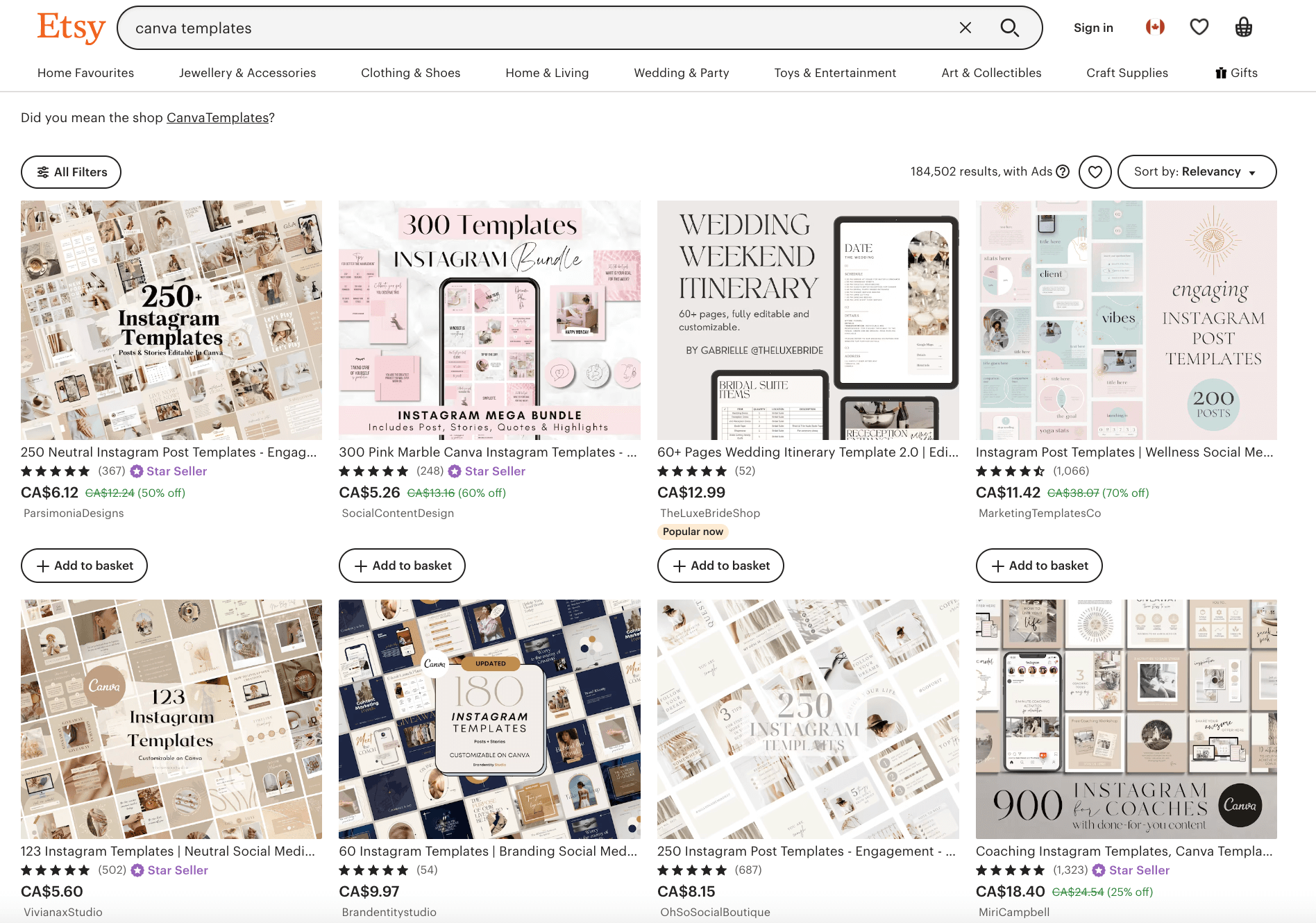Open the 250+ Instagram Templates neutral thumbnail
This screenshot has height=923, width=1316.
(171, 320)
